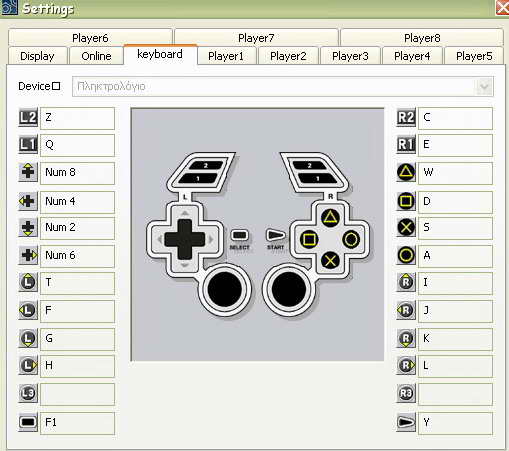Click the R2 key field showing C
This screenshot has height=451, width=509.
point(455,118)
